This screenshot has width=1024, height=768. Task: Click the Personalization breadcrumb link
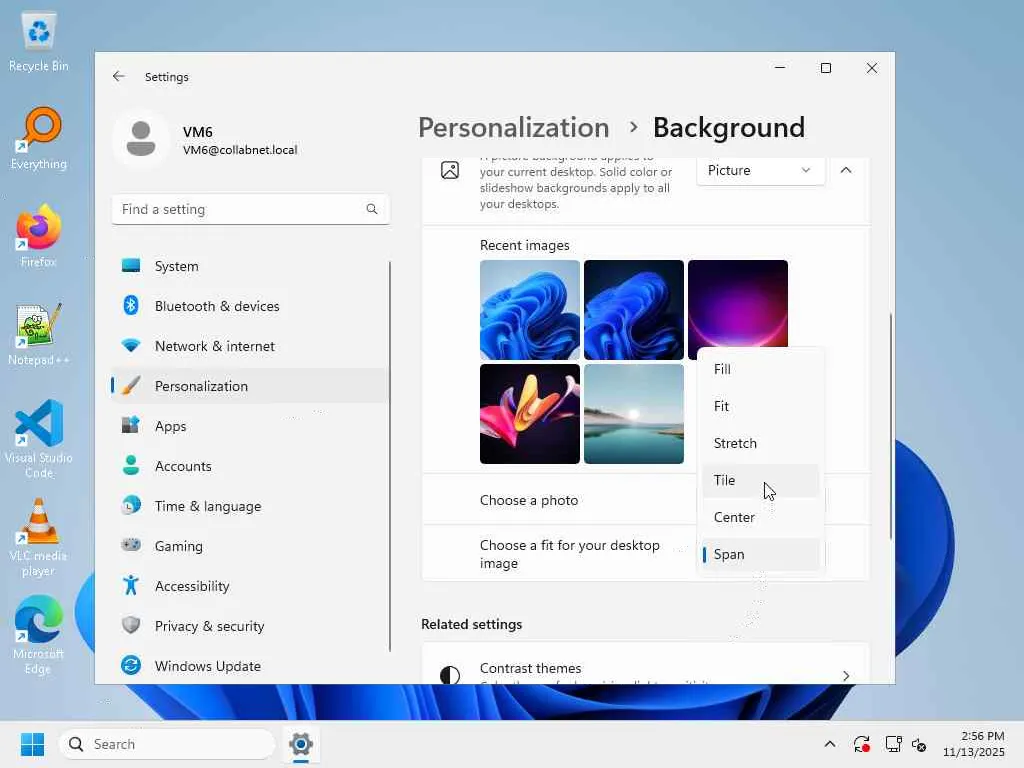click(x=513, y=127)
